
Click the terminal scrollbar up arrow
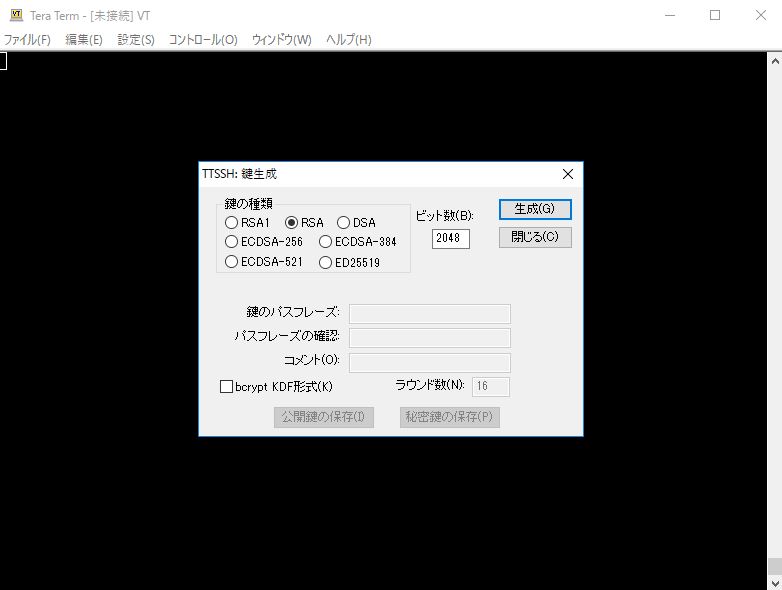pos(775,61)
